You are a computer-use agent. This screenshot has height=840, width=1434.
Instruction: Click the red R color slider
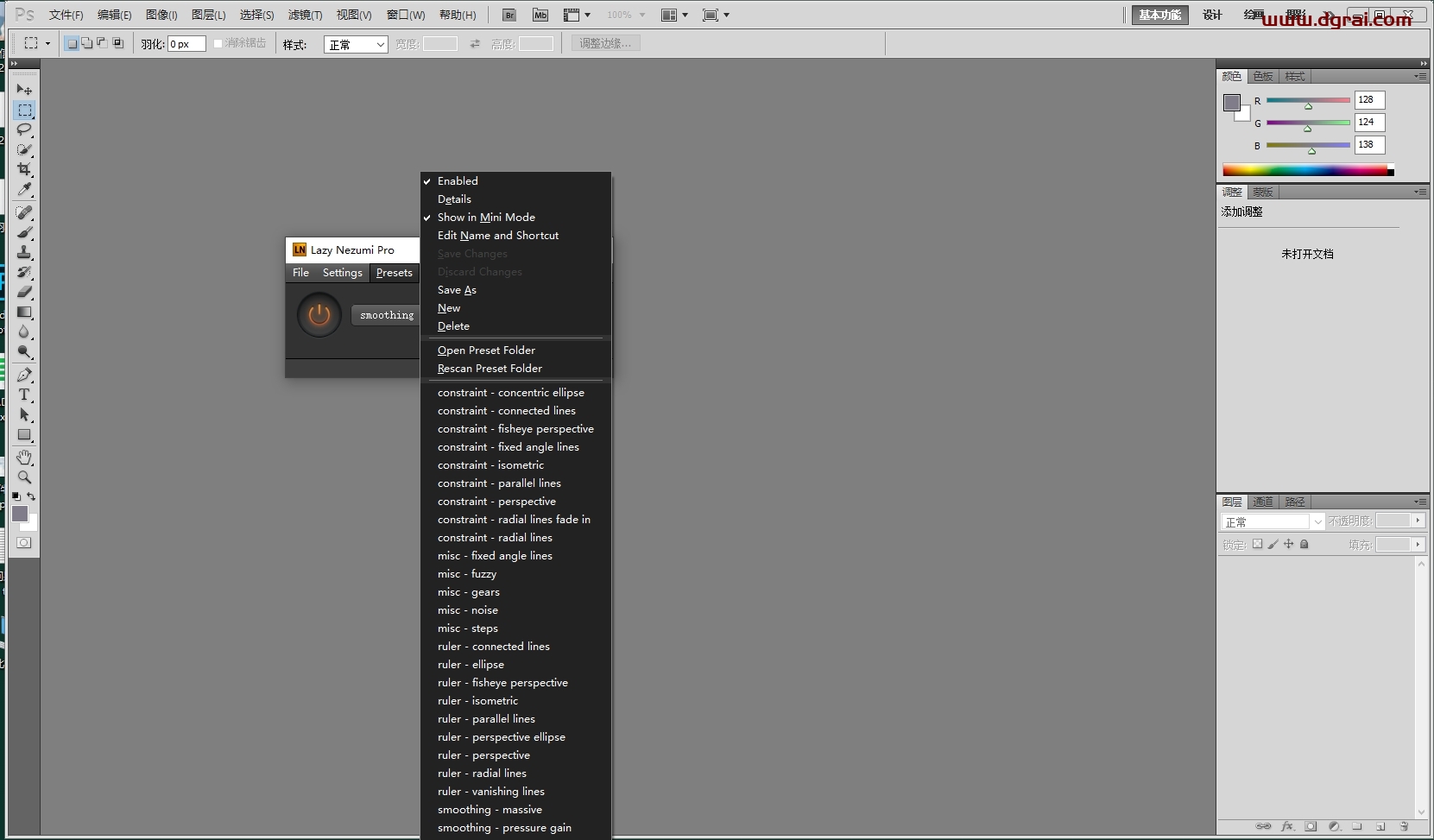pos(1308,100)
